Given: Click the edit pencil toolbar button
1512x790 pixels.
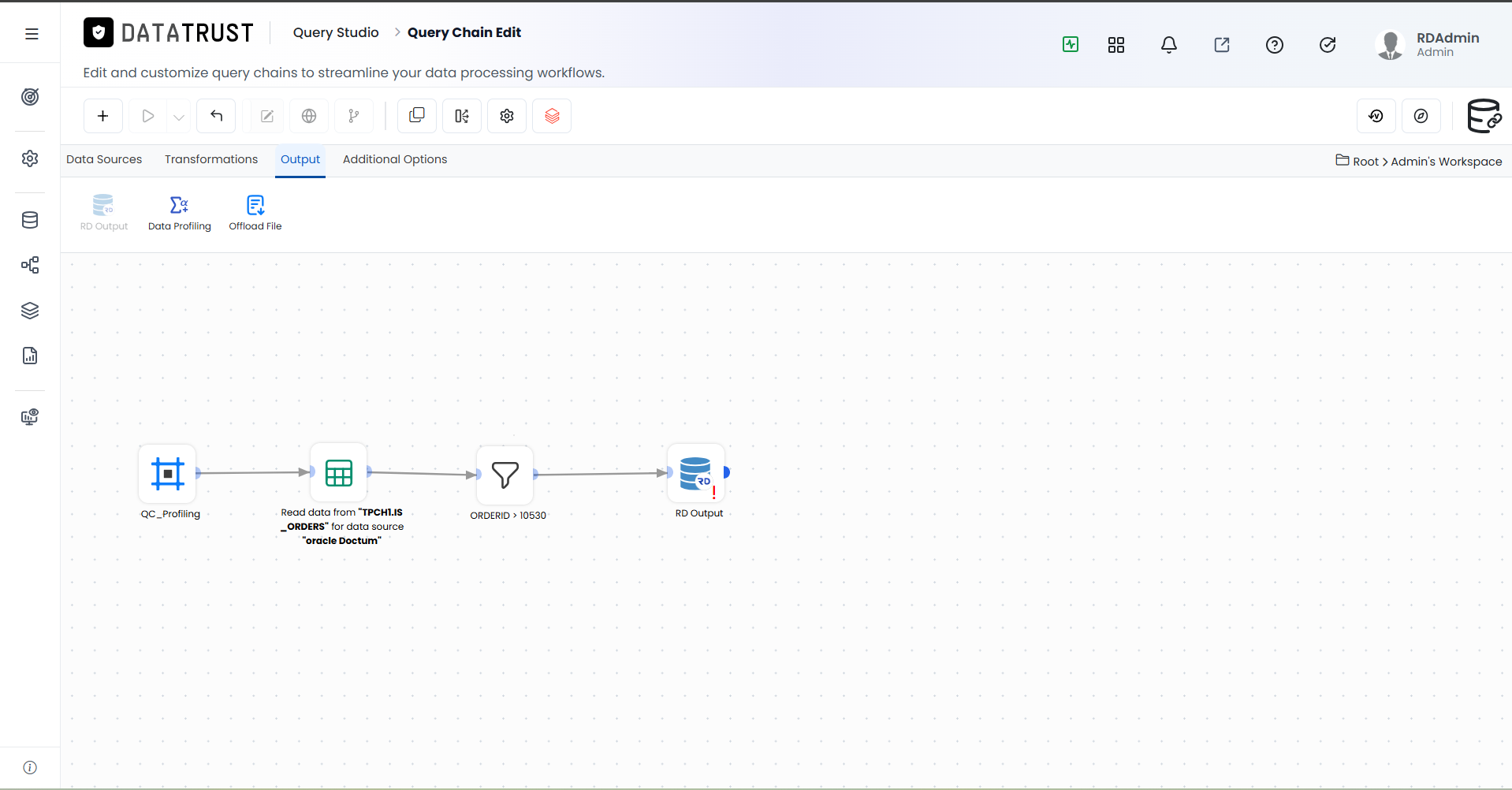Looking at the screenshot, I should point(267,116).
